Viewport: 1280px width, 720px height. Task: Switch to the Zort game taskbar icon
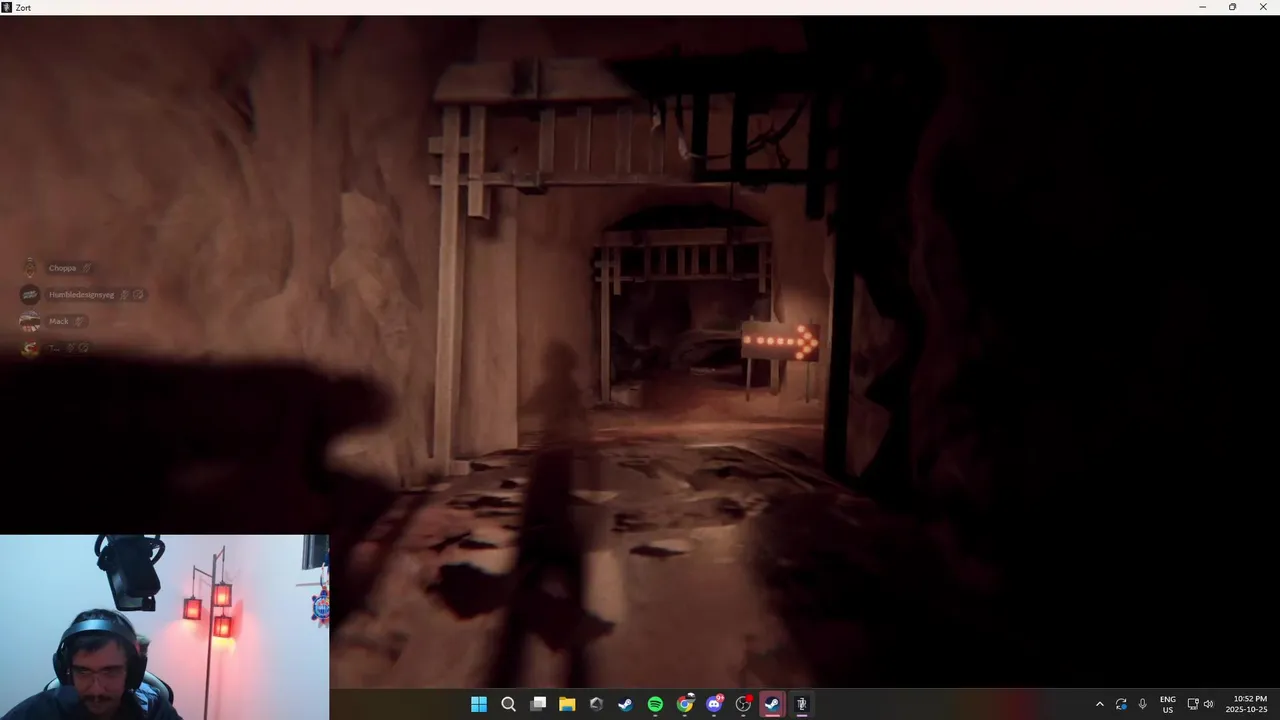click(x=801, y=704)
